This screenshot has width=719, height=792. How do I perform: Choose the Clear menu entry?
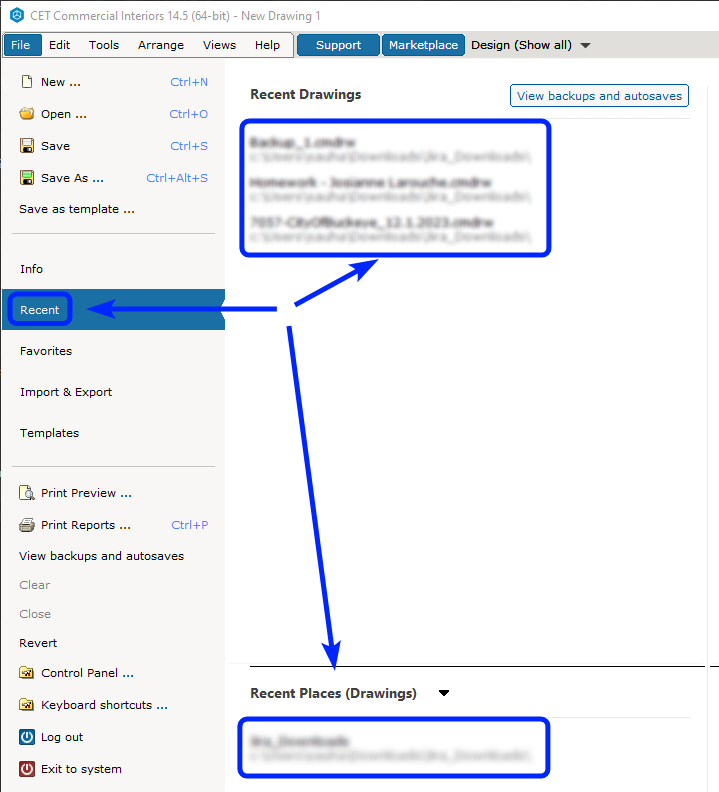pyautogui.click(x=34, y=585)
